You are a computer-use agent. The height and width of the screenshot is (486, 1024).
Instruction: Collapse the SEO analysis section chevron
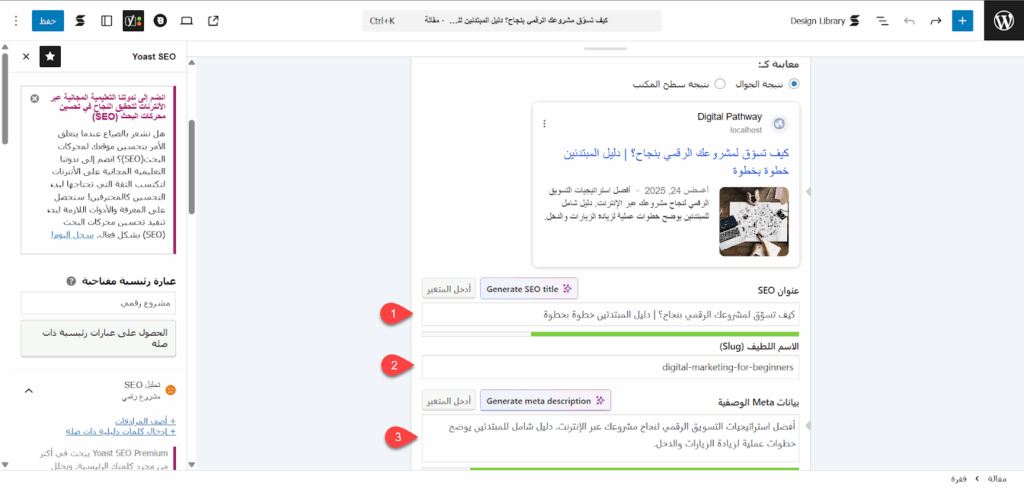pos(28,390)
